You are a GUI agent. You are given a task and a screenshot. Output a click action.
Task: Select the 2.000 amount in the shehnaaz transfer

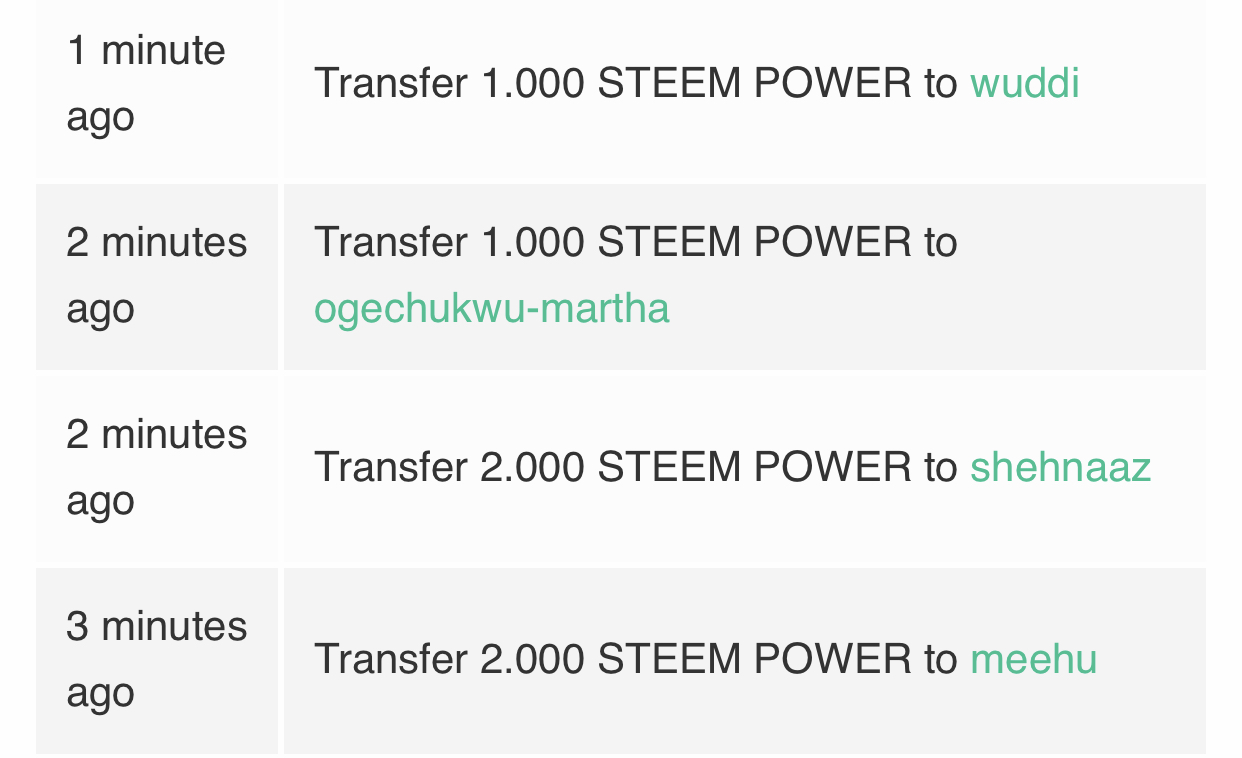click(533, 467)
